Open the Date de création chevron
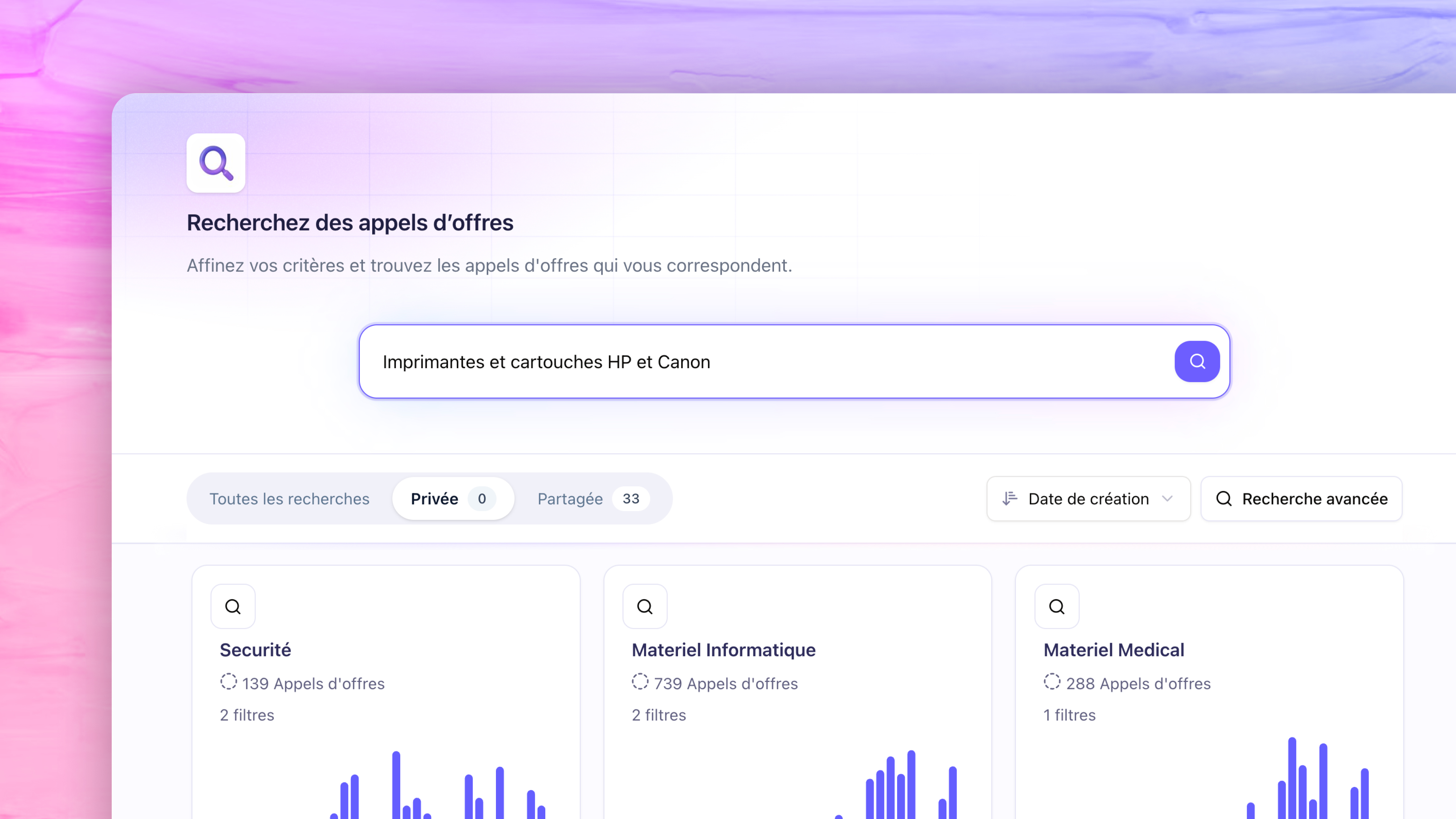This screenshot has height=819, width=1456. pyautogui.click(x=1168, y=498)
